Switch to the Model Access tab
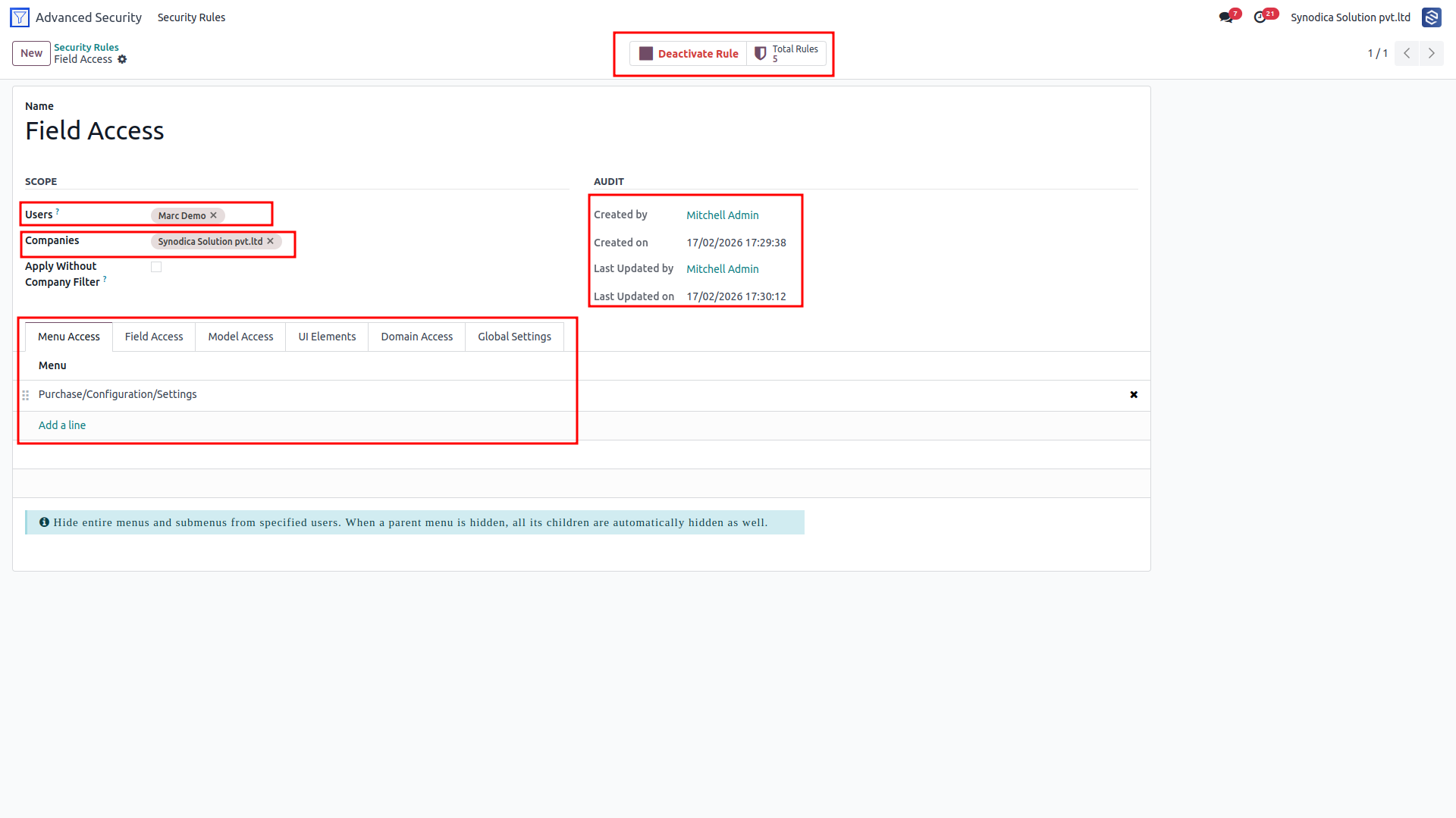The height and width of the screenshot is (818, 1456). (240, 337)
